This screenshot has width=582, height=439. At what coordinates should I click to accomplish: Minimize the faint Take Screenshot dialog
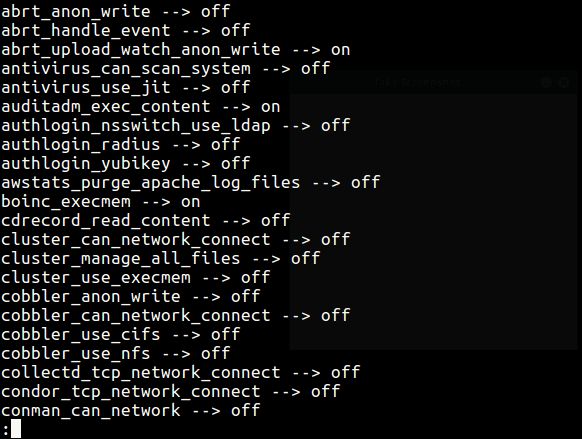click(546, 82)
